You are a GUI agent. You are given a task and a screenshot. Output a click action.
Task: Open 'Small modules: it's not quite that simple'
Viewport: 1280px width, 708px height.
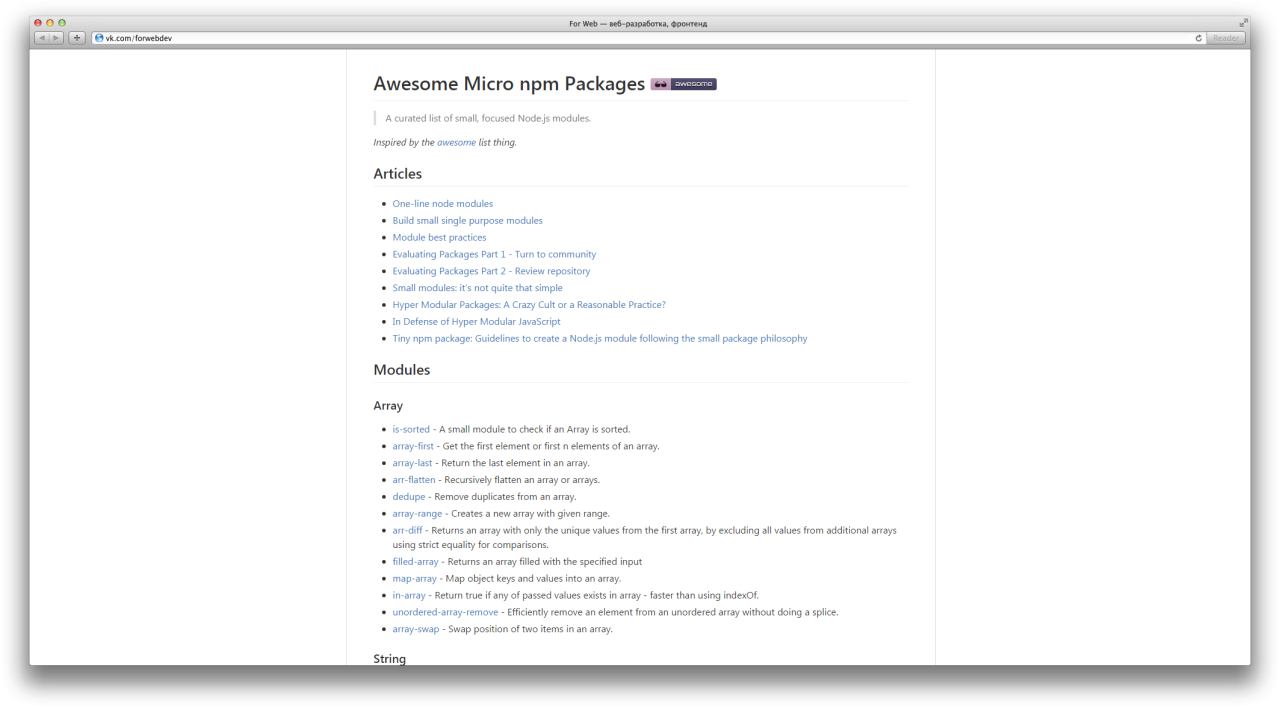[x=477, y=288]
